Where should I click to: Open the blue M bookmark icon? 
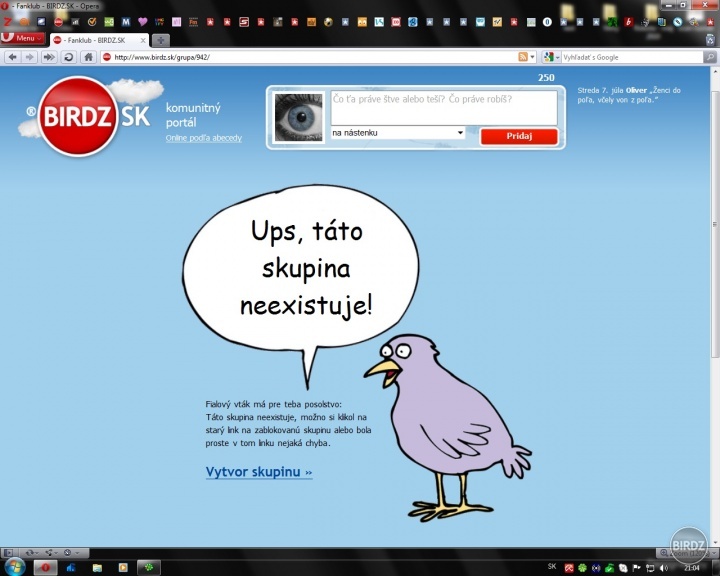coord(126,22)
